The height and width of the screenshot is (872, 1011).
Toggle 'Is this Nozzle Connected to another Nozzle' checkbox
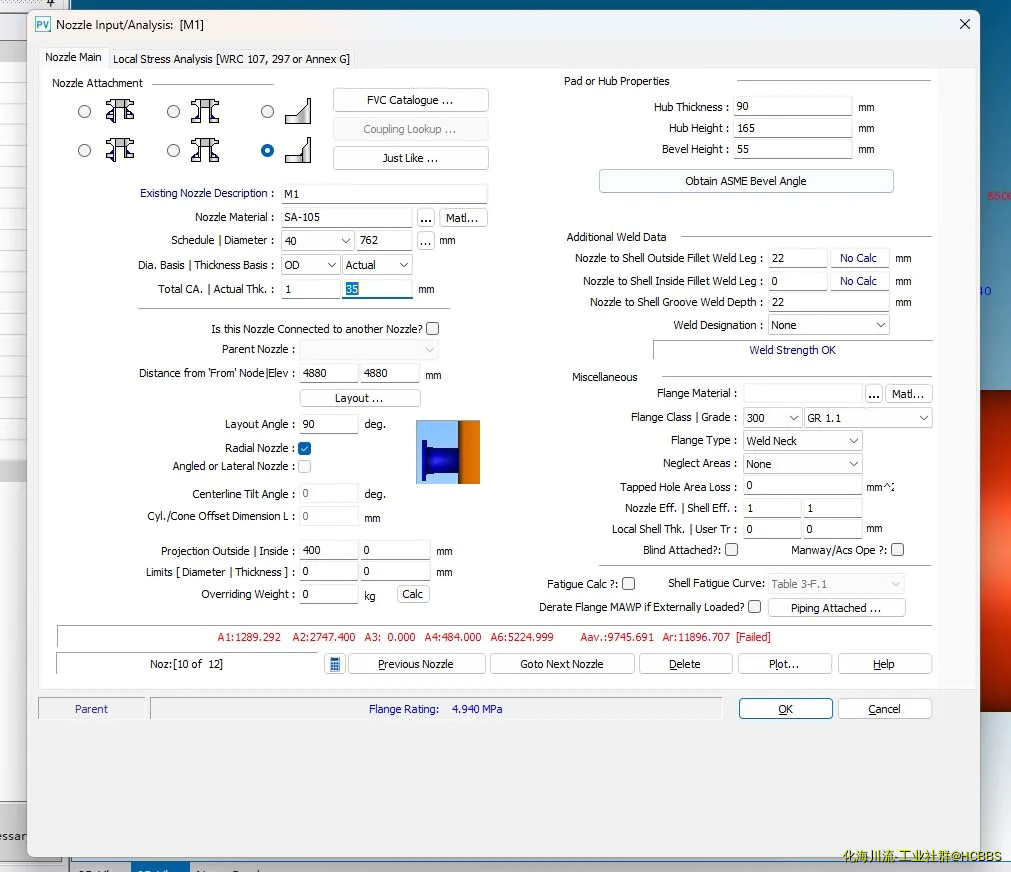pyautogui.click(x=433, y=329)
